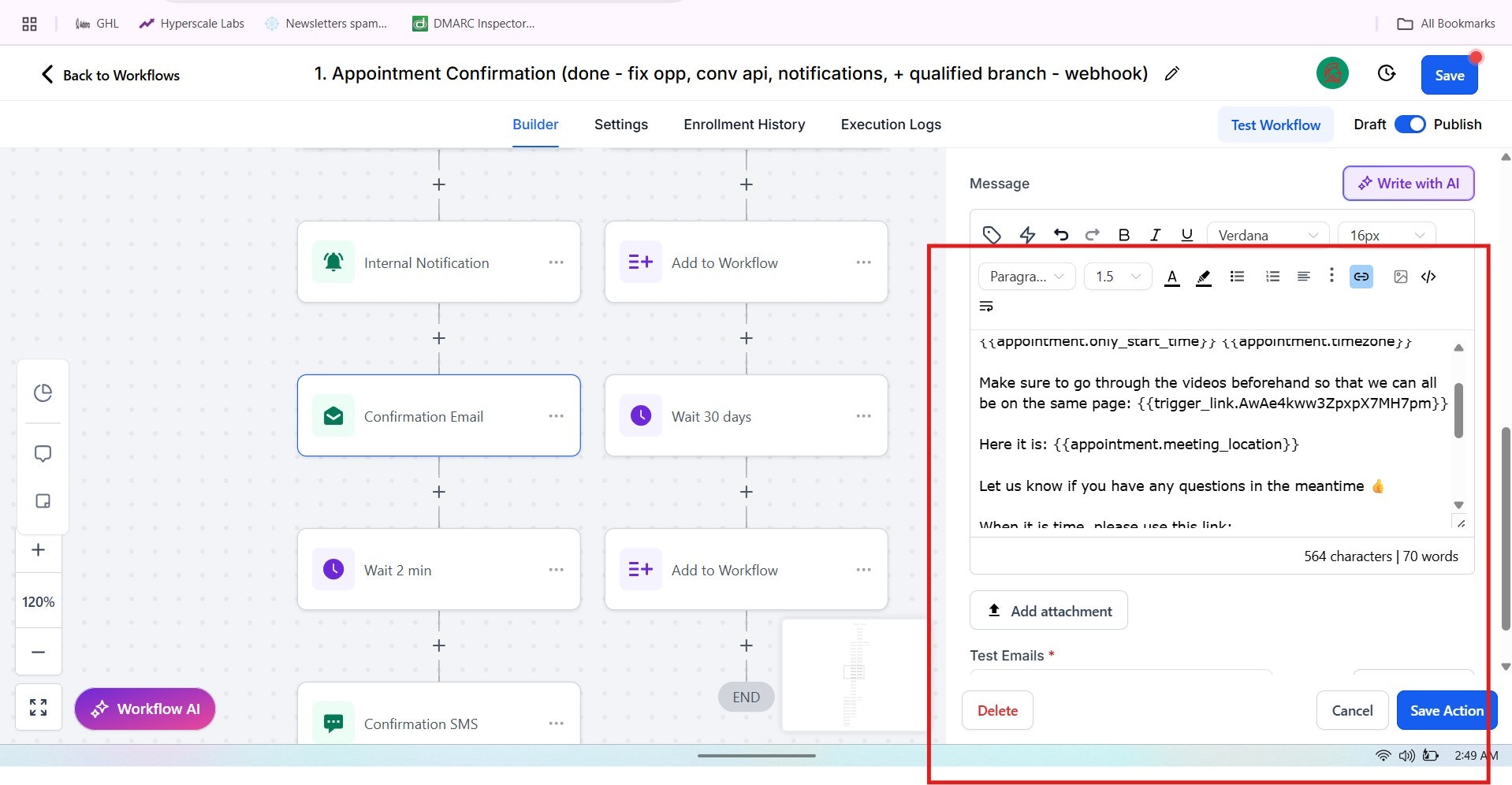
Task: Switch the workflow from Draft to Publish
Action: coord(1410,124)
